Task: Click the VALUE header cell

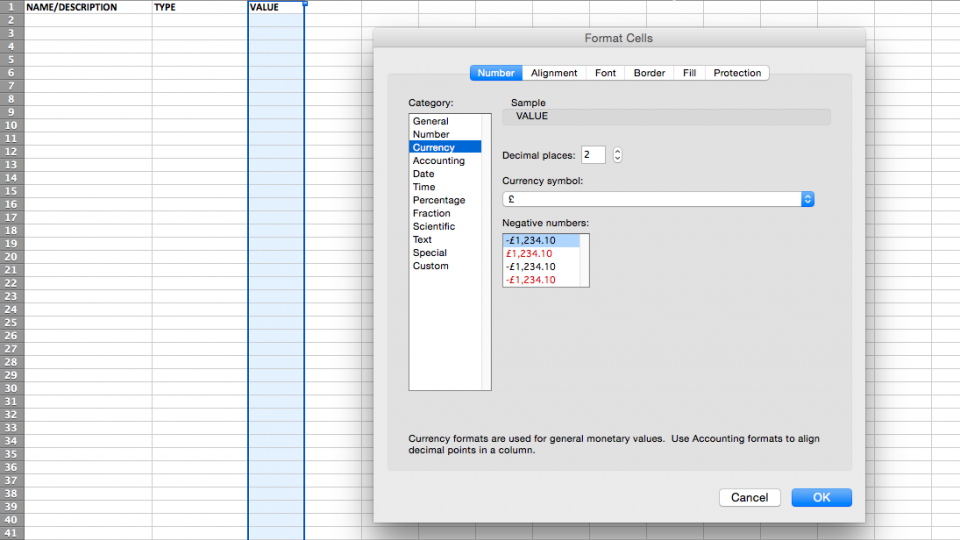Action: click(x=276, y=7)
